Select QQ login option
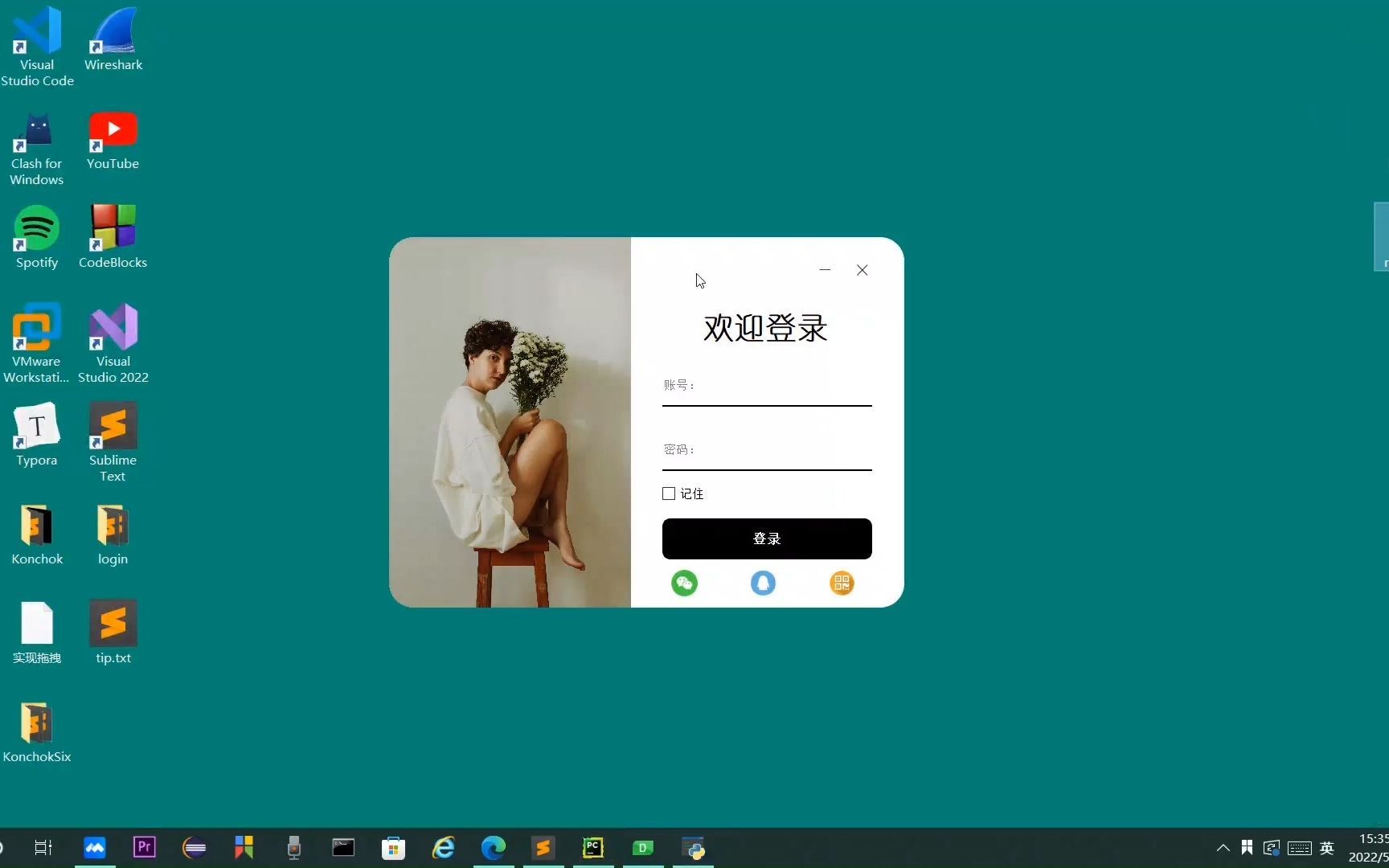Screen dimensions: 1389x868 pos(763,583)
